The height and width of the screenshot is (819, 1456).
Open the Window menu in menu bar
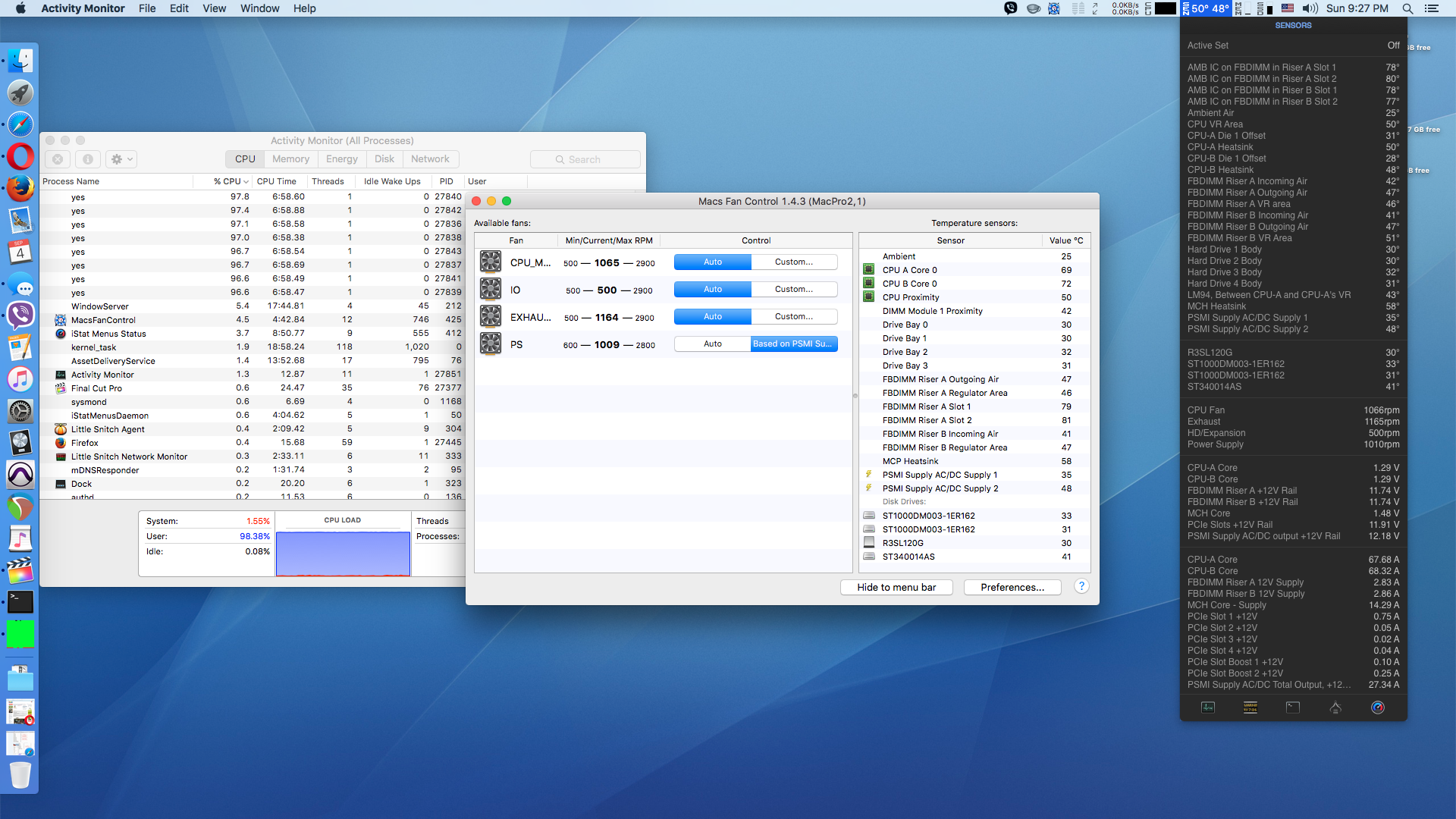click(x=259, y=8)
